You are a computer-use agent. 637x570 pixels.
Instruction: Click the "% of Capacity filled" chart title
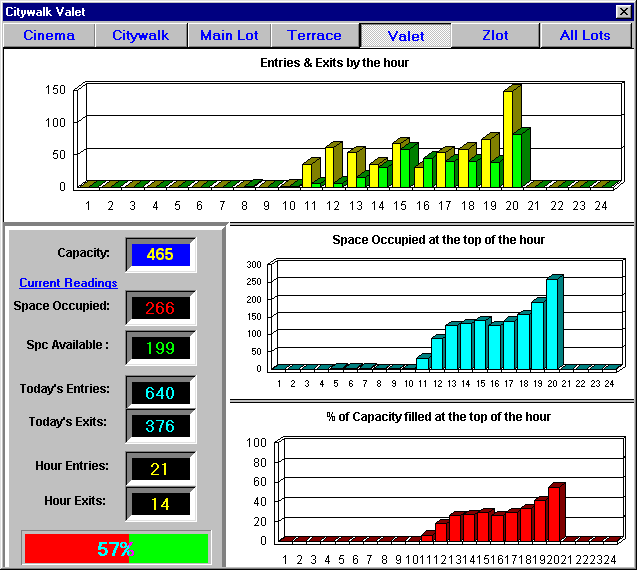(438, 417)
